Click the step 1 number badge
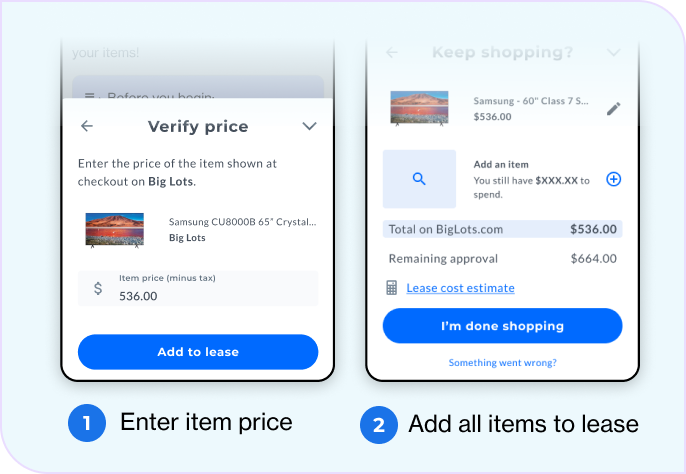Screen dimensions: 686x474 pos(87,424)
